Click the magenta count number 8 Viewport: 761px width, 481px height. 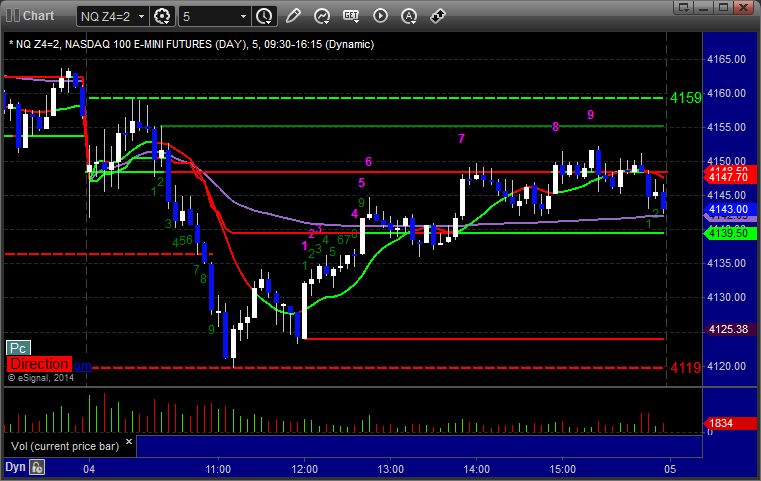[555, 127]
